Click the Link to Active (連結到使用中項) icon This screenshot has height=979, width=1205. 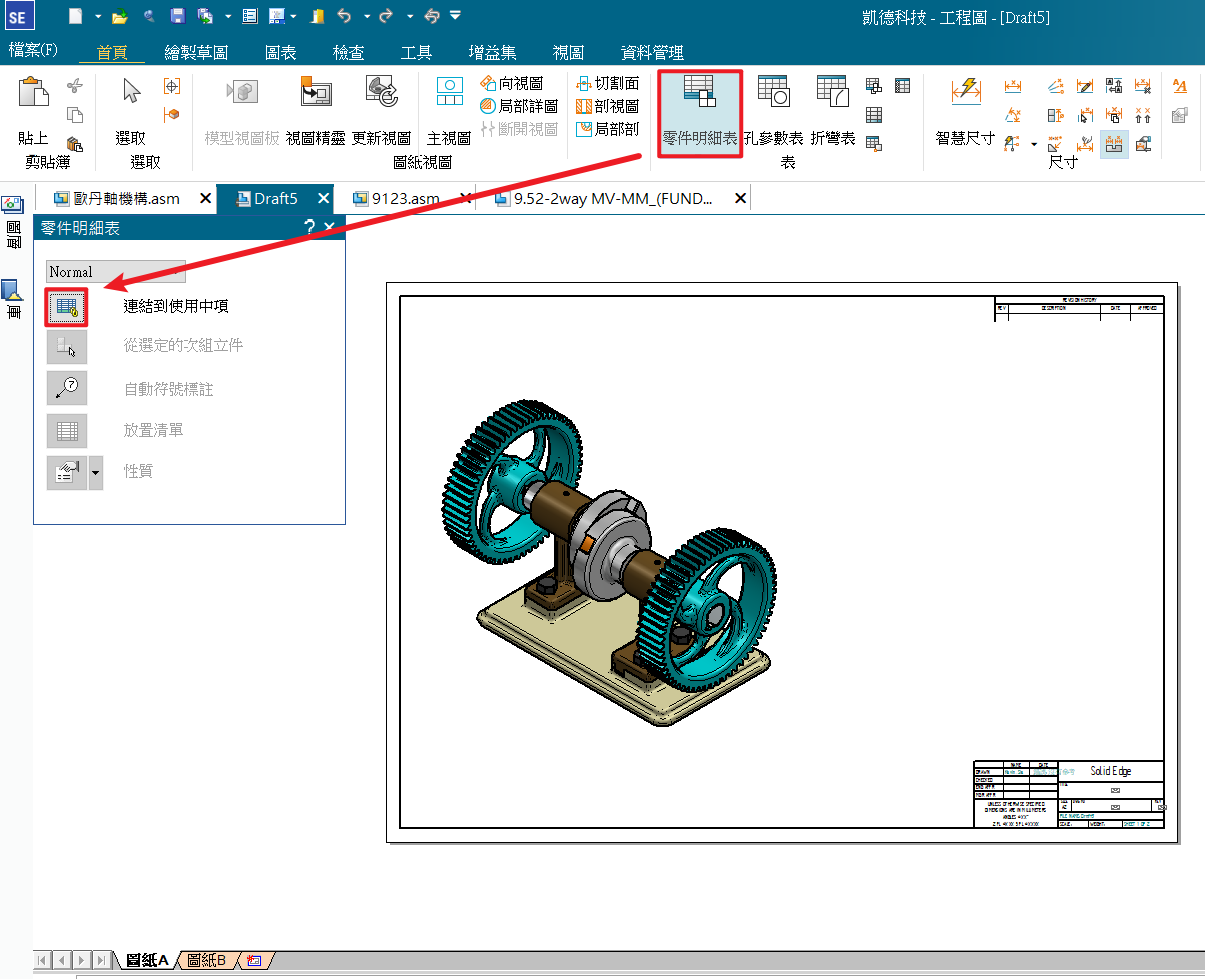pyautogui.click(x=66, y=307)
